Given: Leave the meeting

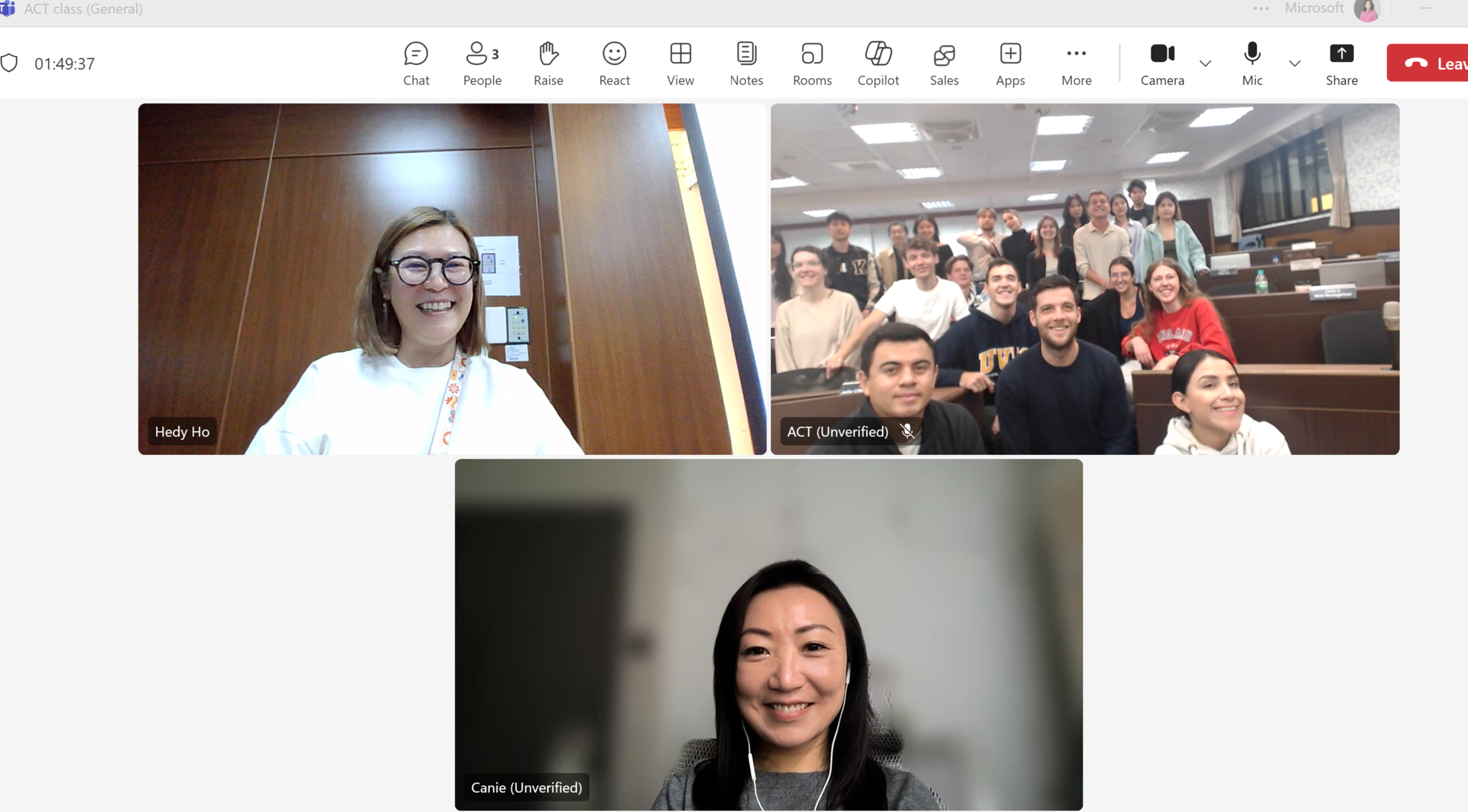Looking at the screenshot, I should (x=1430, y=63).
